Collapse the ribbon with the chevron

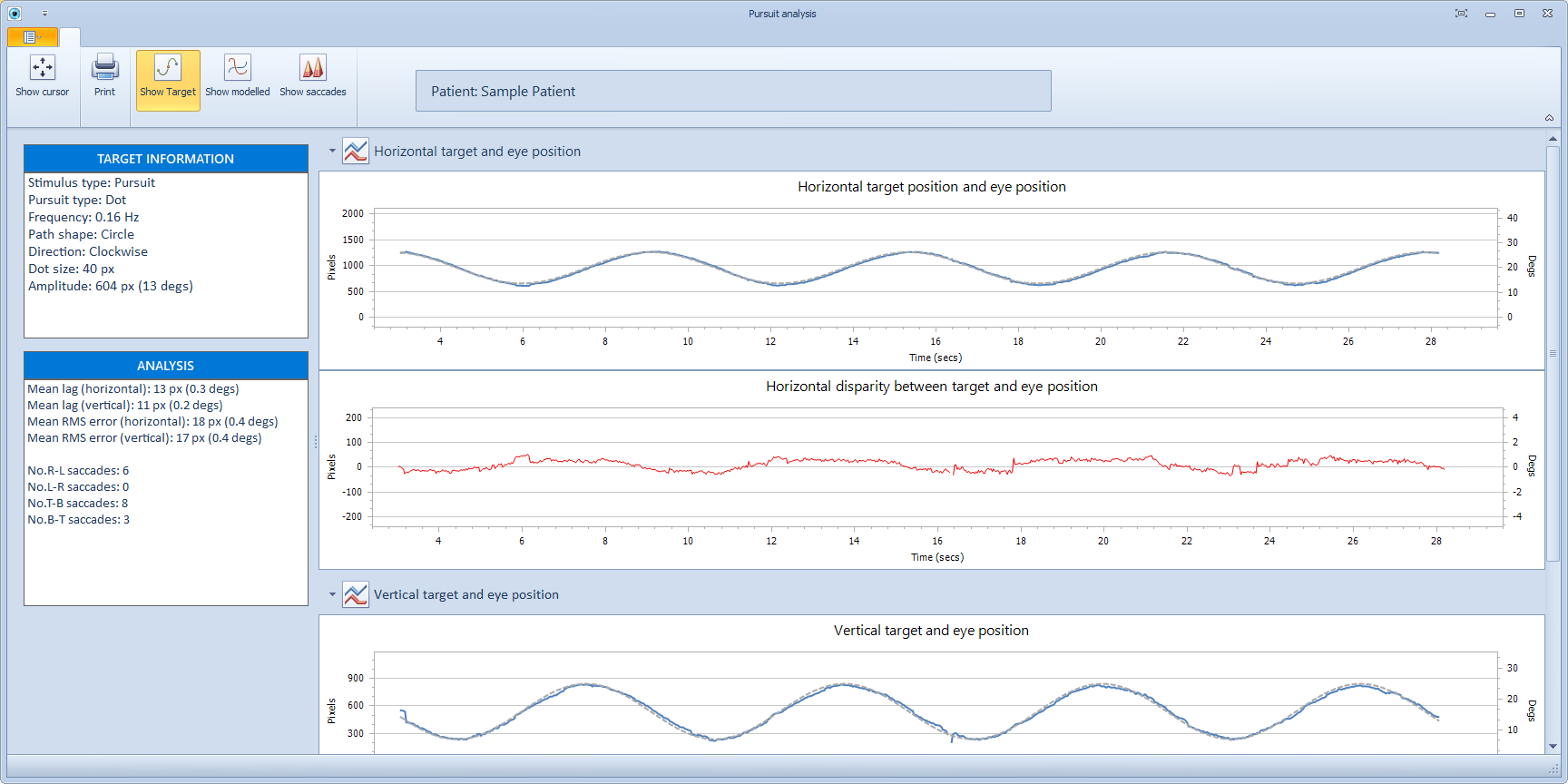[x=1549, y=118]
